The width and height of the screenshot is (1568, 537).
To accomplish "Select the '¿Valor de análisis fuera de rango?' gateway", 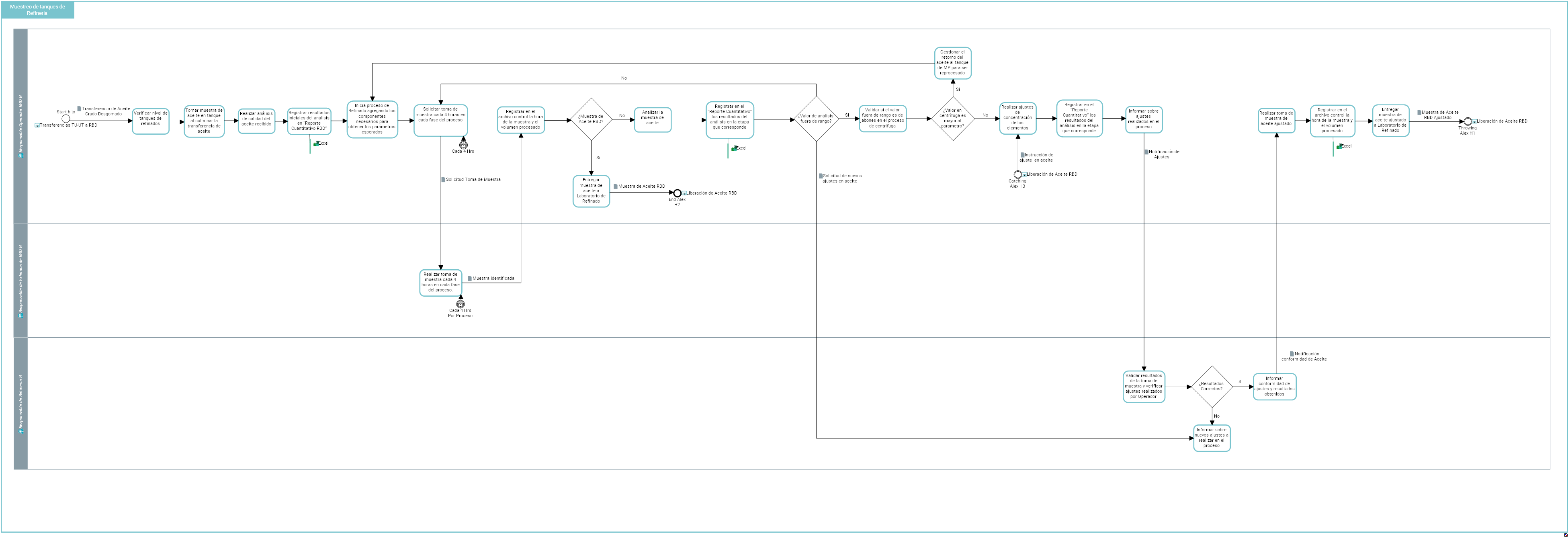I will pyautogui.click(x=816, y=119).
